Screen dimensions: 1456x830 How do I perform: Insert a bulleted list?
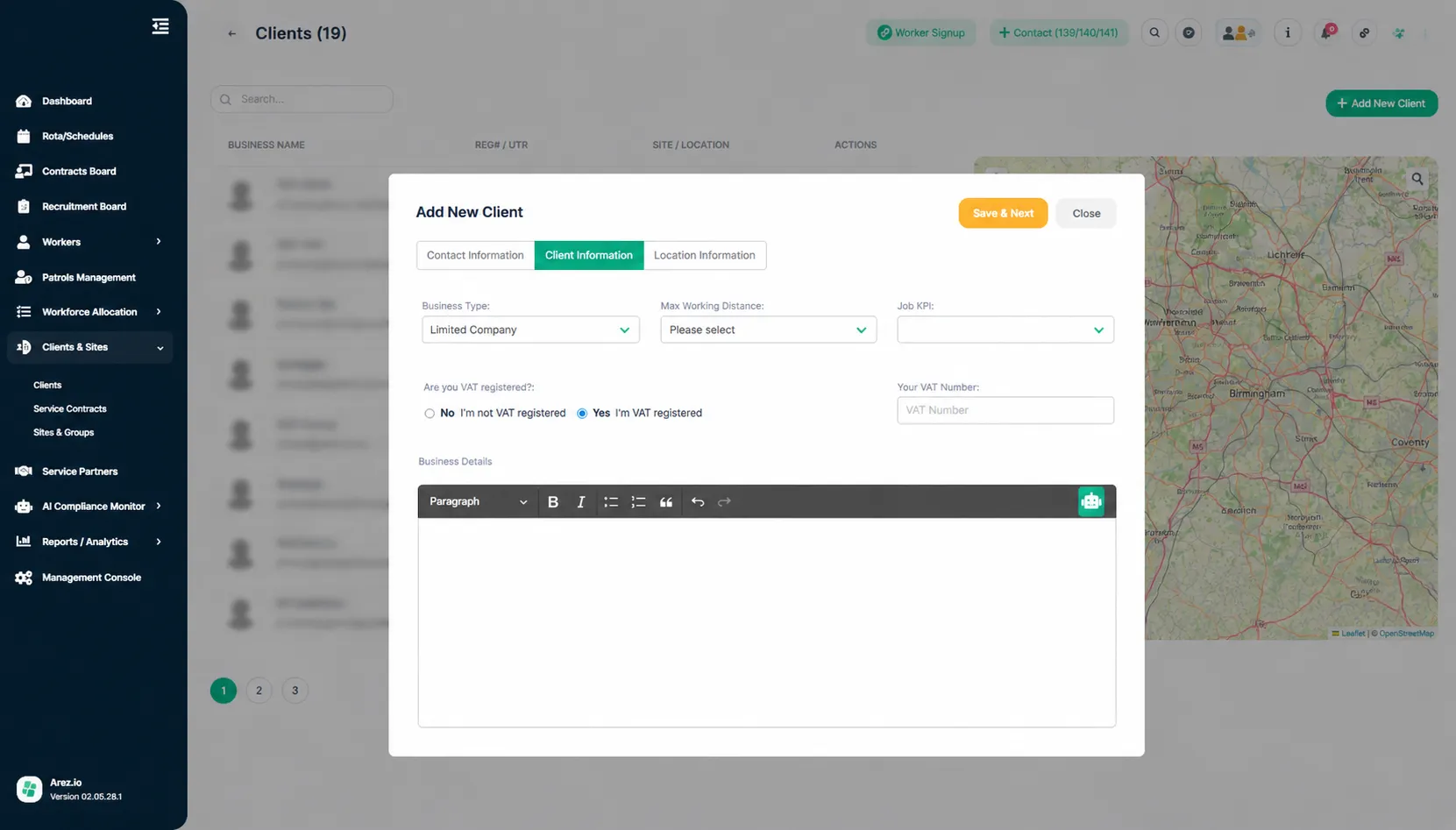pyautogui.click(x=611, y=502)
